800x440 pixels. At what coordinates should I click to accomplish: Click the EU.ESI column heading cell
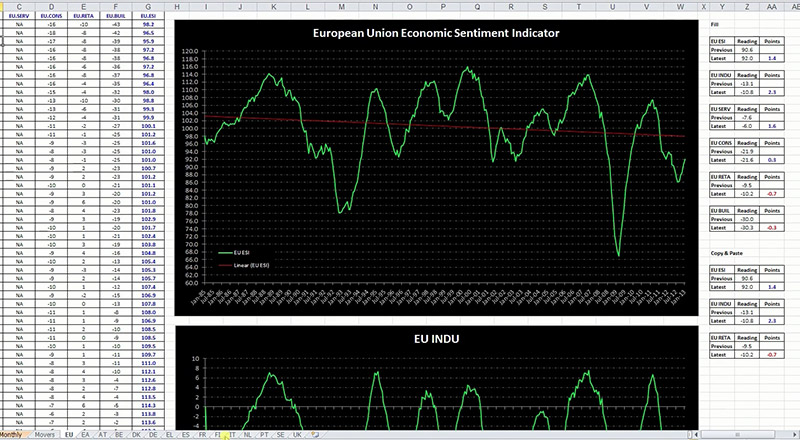tap(148, 16)
